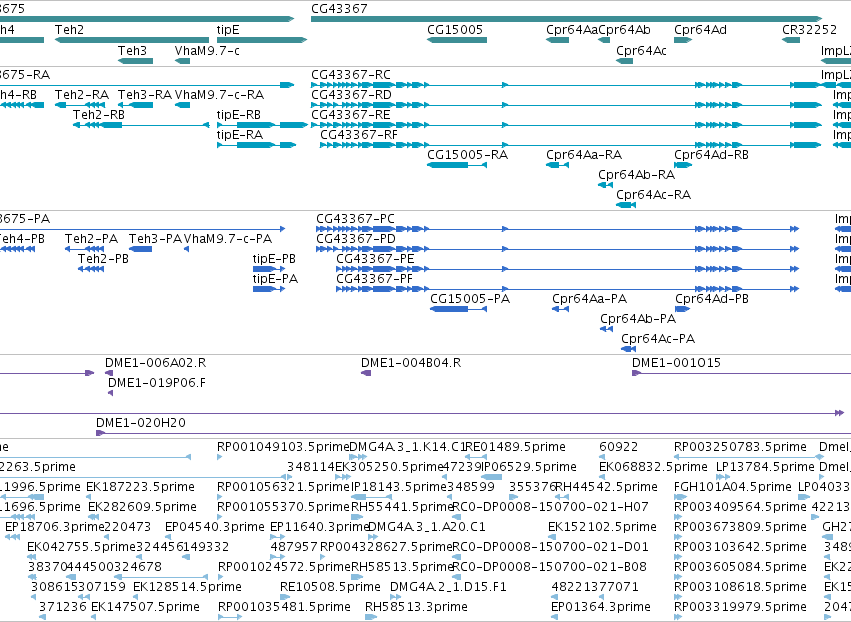The height and width of the screenshot is (622, 851).
Task: Select the DME1-001O15 clone label
Action: pyautogui.click(x=676, y=363)
